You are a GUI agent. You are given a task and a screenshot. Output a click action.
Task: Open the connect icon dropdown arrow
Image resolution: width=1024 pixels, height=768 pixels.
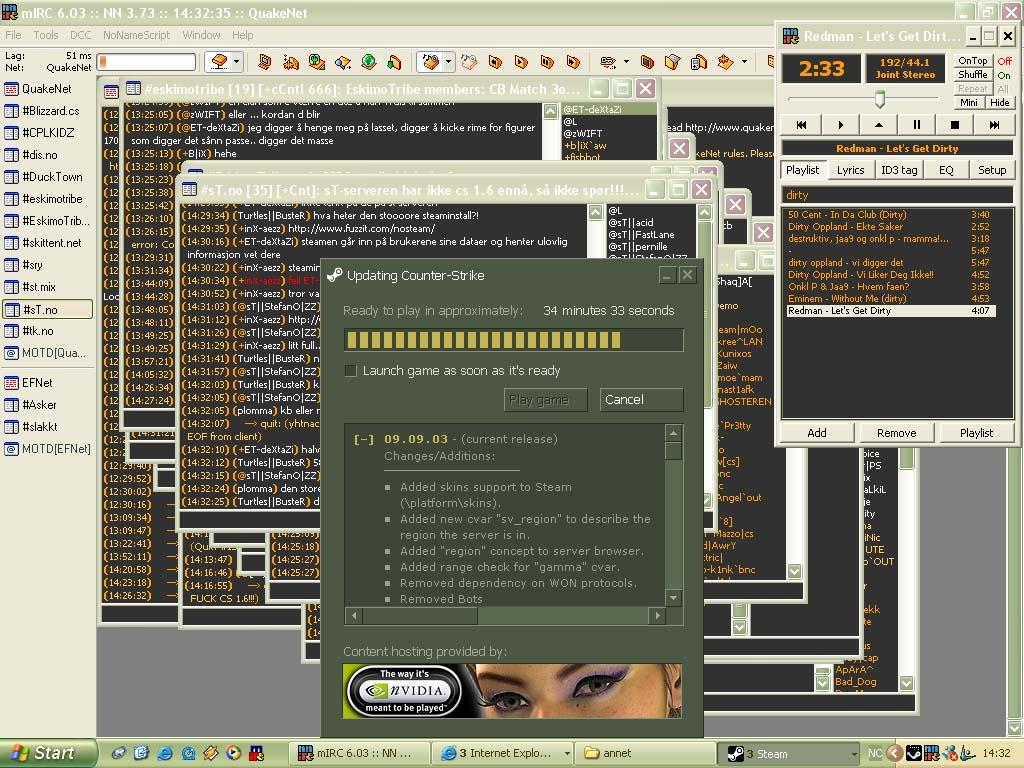click(x=236, y=62)
